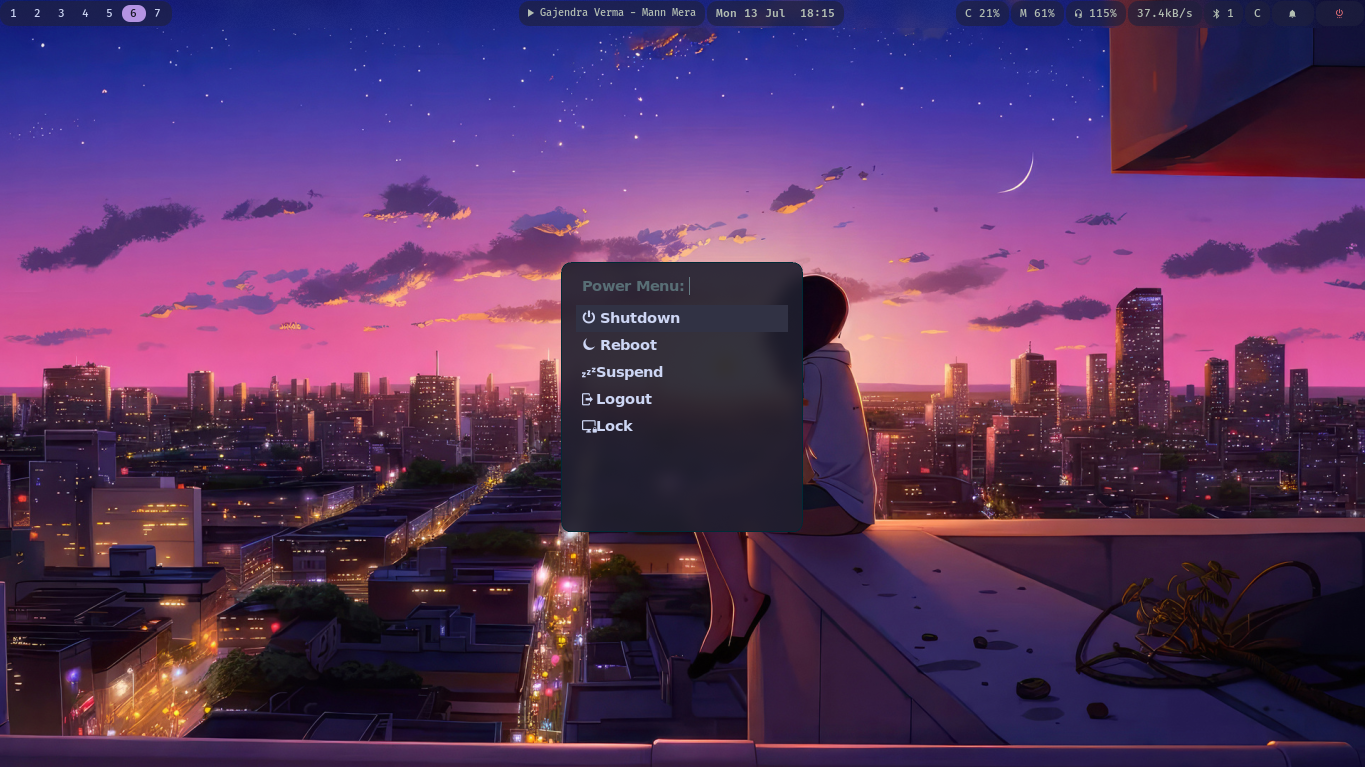
Task: Click the 18:15 clock in the bar
Action: coord(817,13)
